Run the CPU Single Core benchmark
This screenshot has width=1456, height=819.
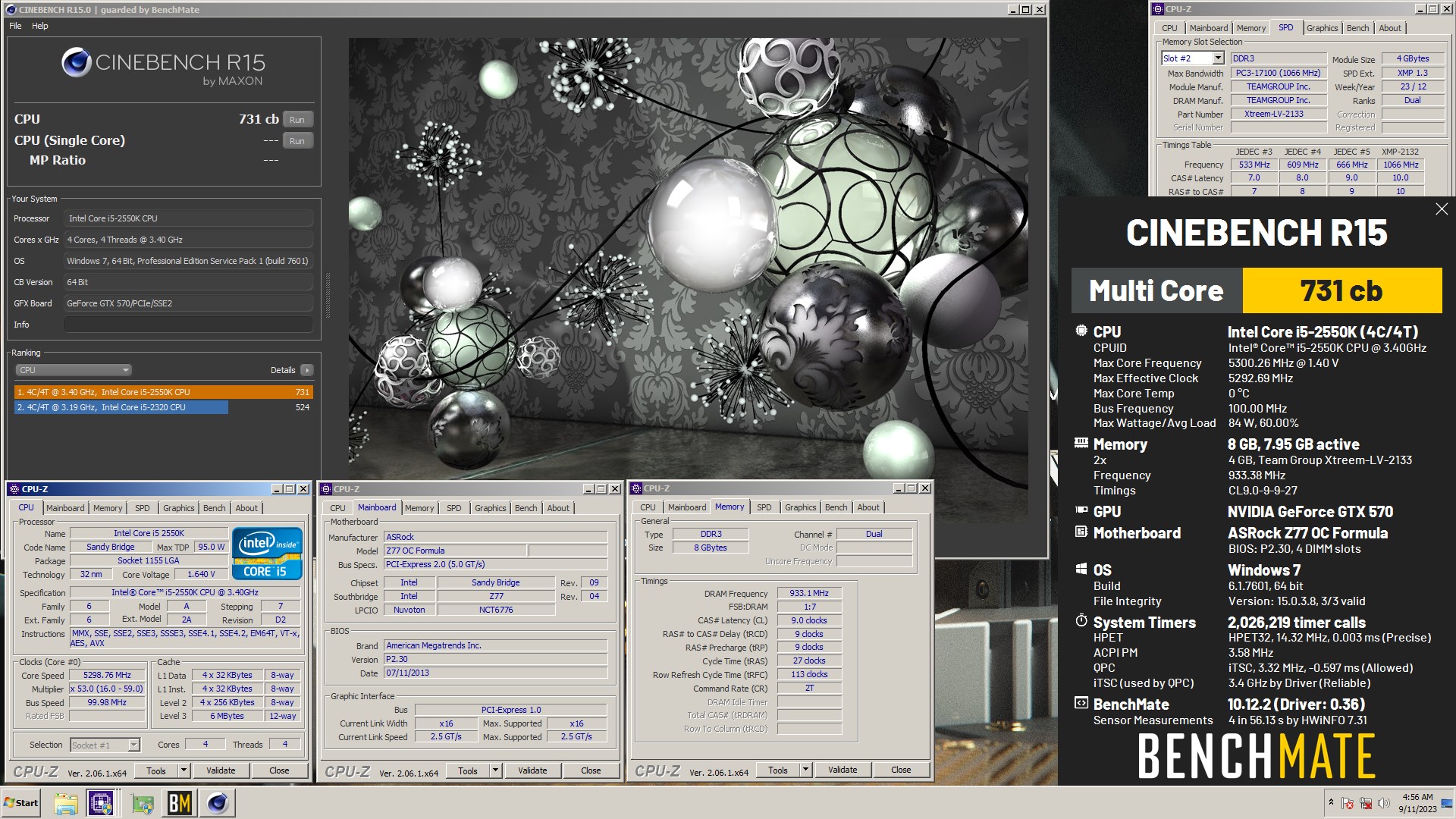pyautogui.click(x=297, y=141)
